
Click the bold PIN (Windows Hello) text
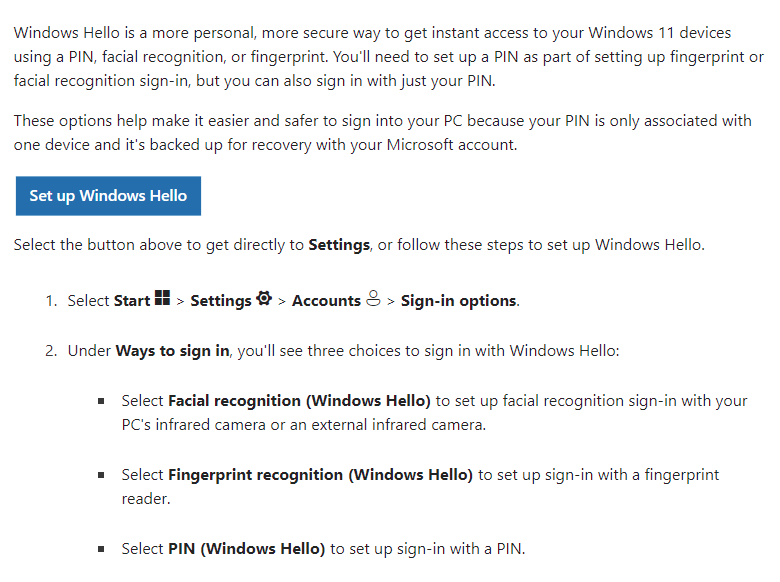click(x=246, y=548)
